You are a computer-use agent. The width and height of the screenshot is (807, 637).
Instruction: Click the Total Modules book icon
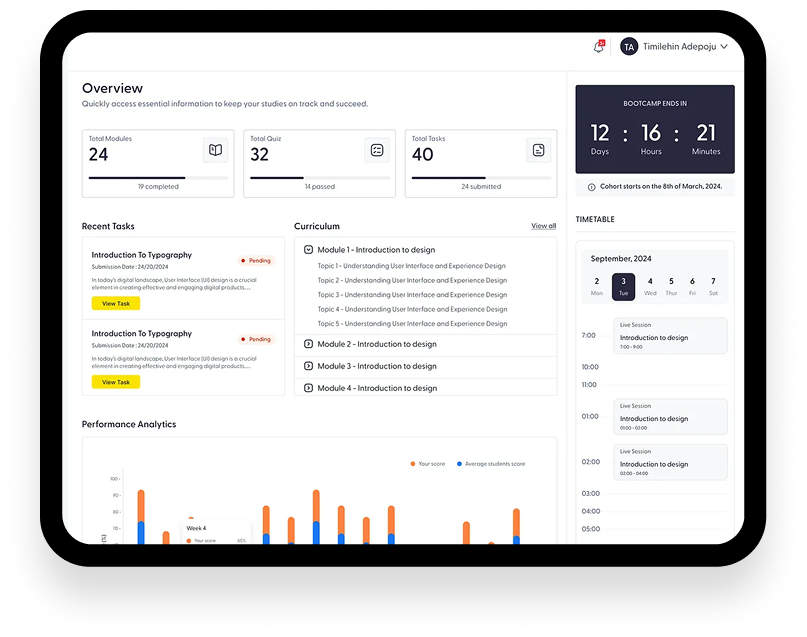(215, 150)
